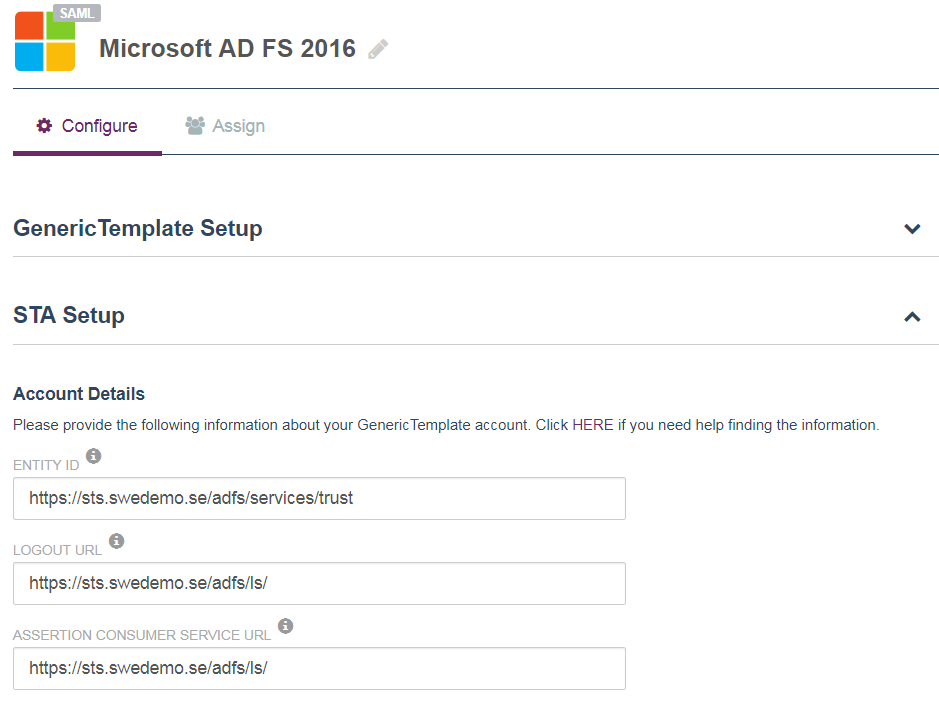Open the HERE help link
The width and height of the screenshot is (939, 703).
[593, 425]
